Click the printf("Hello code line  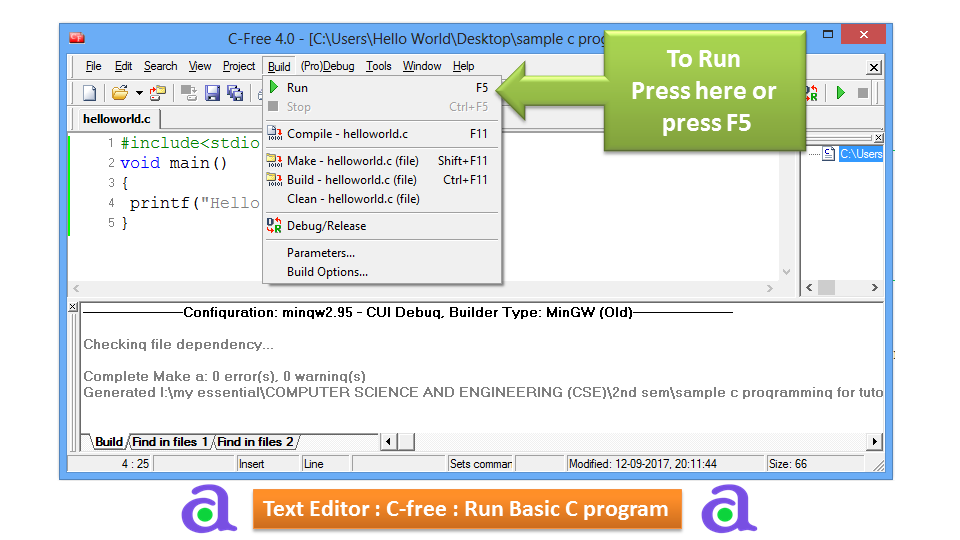194,203
